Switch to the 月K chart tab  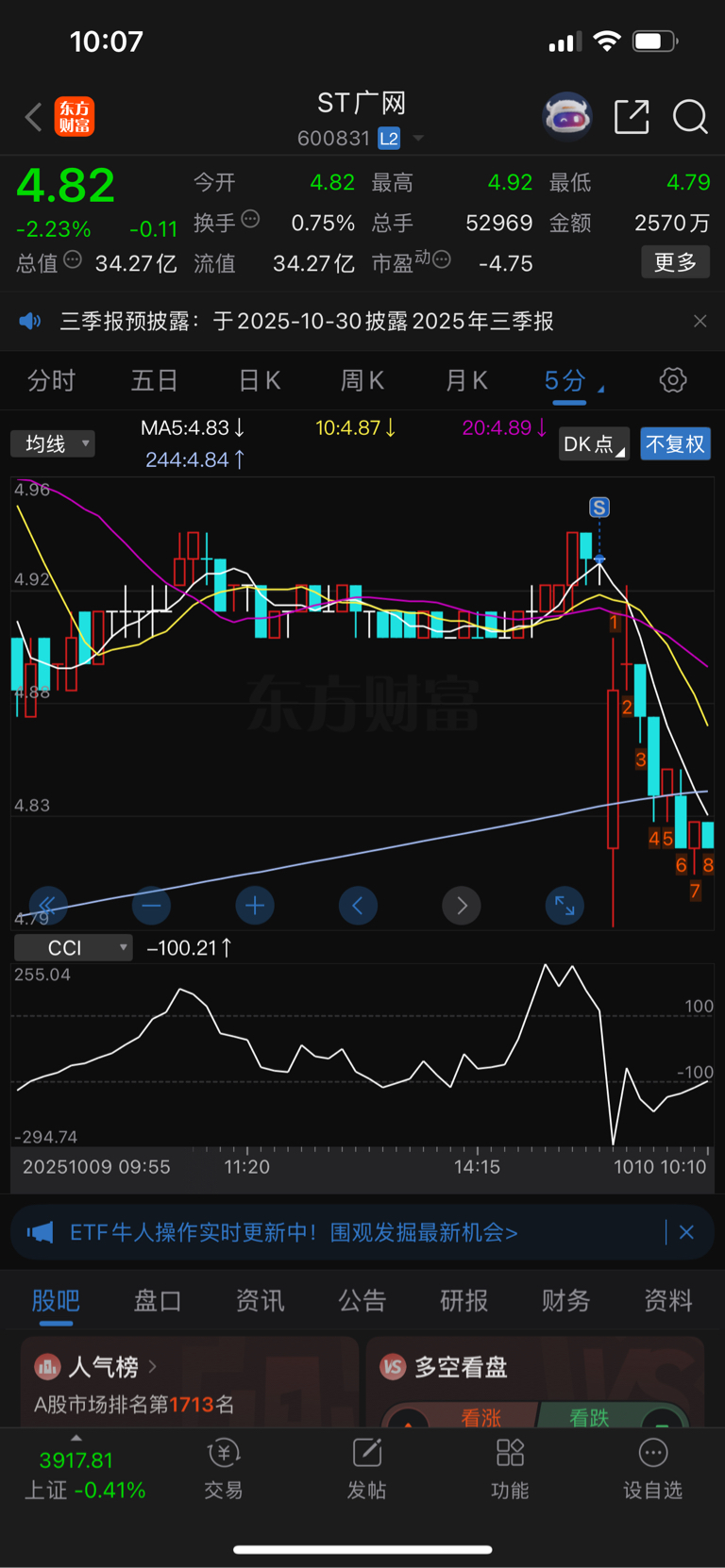pos(466,380)
